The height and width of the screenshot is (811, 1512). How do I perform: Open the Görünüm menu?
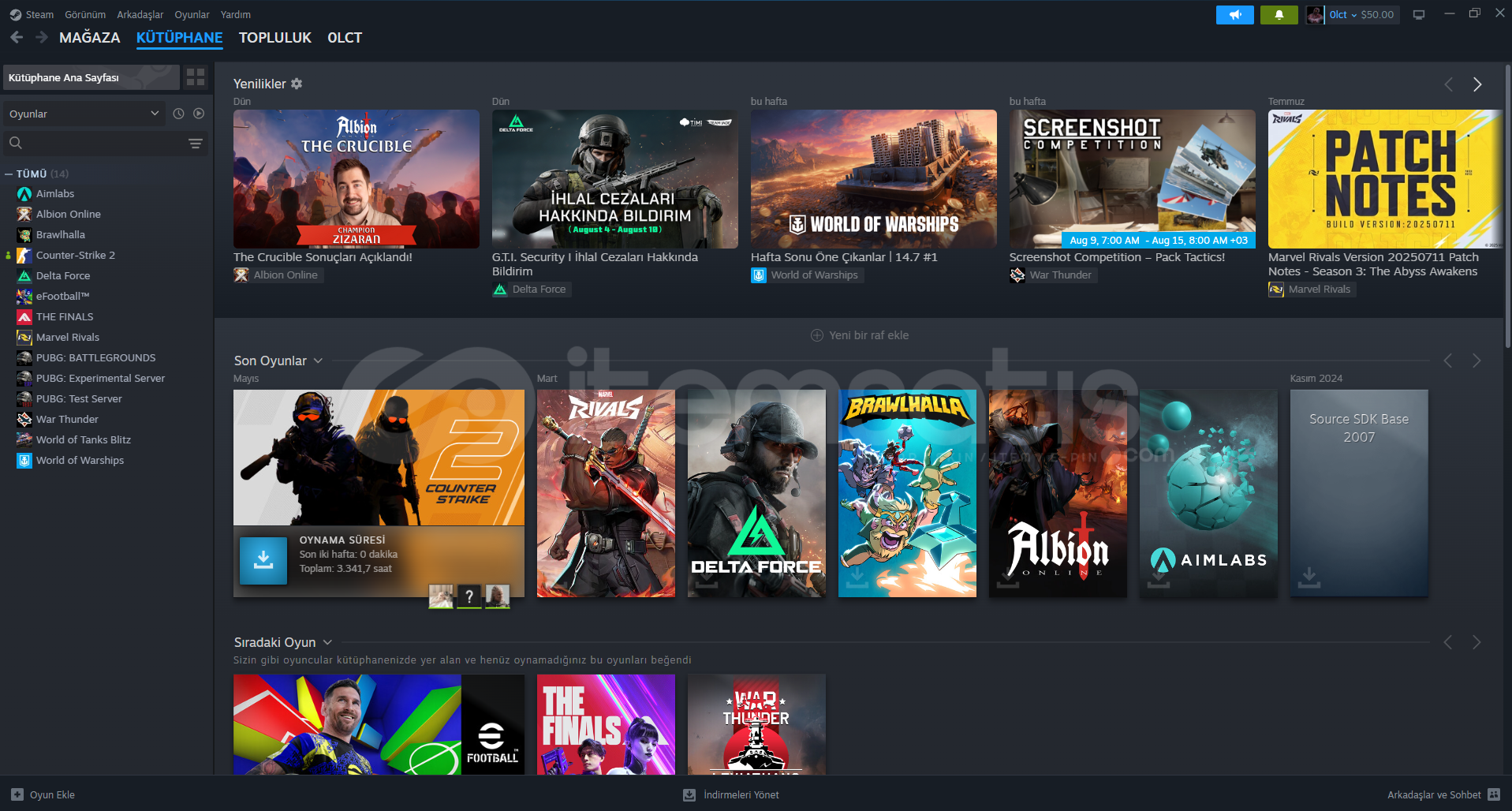pos(85,14)
